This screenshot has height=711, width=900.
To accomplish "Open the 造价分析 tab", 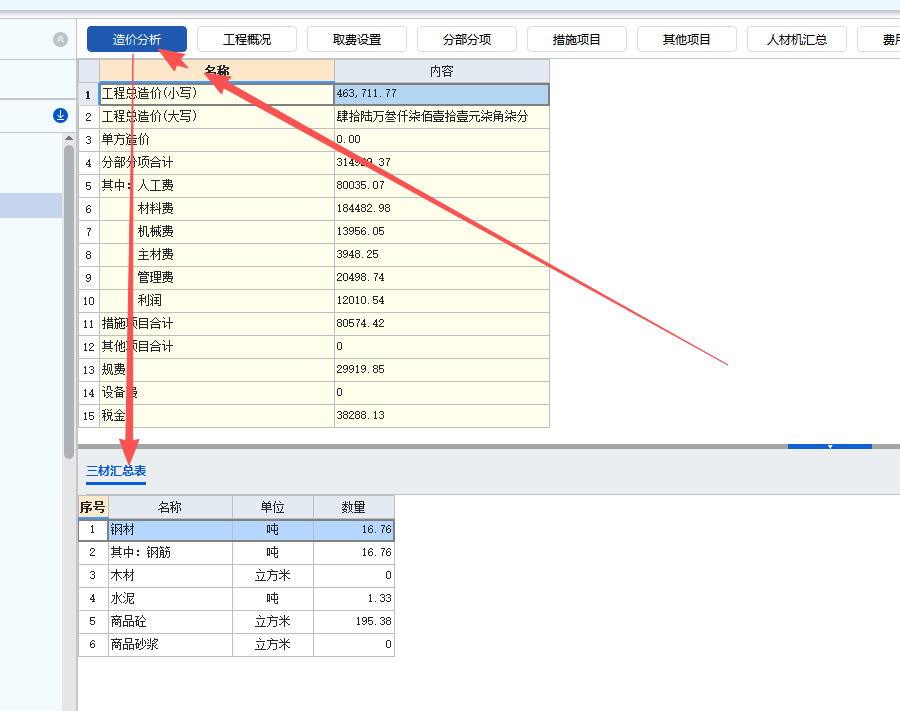I will point(137,39).
